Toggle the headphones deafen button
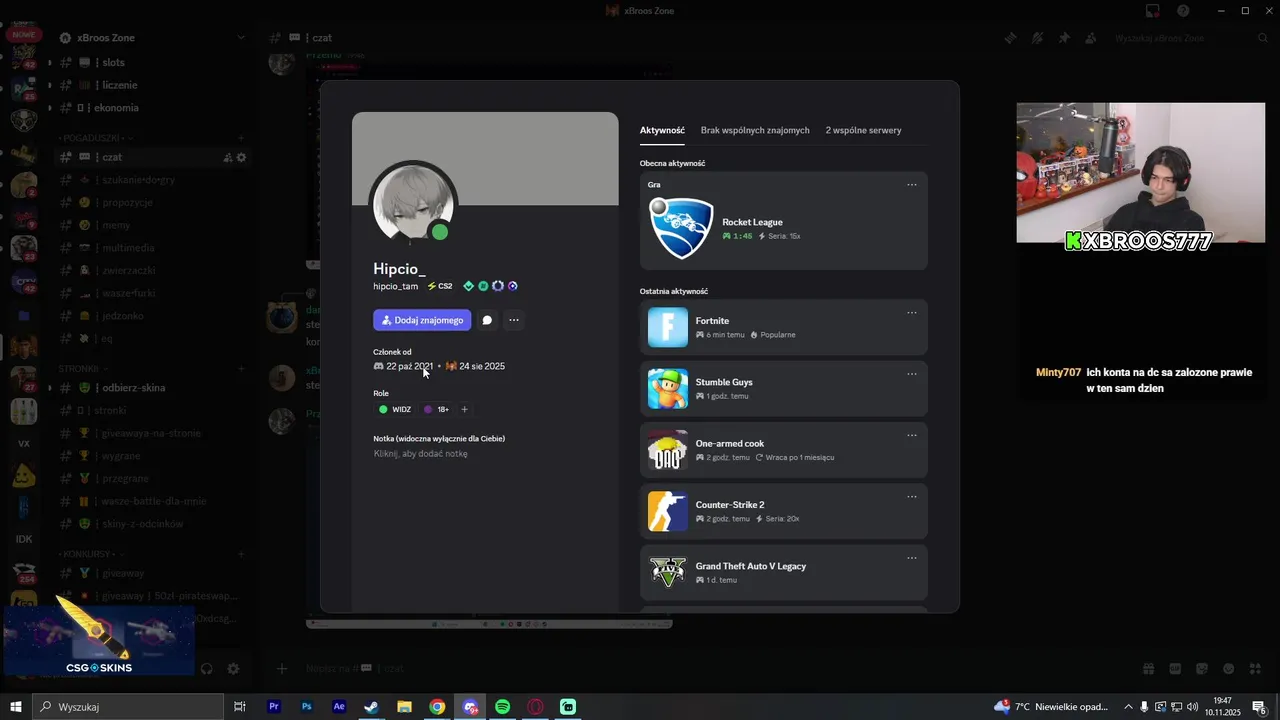 (x=207, y=669)
